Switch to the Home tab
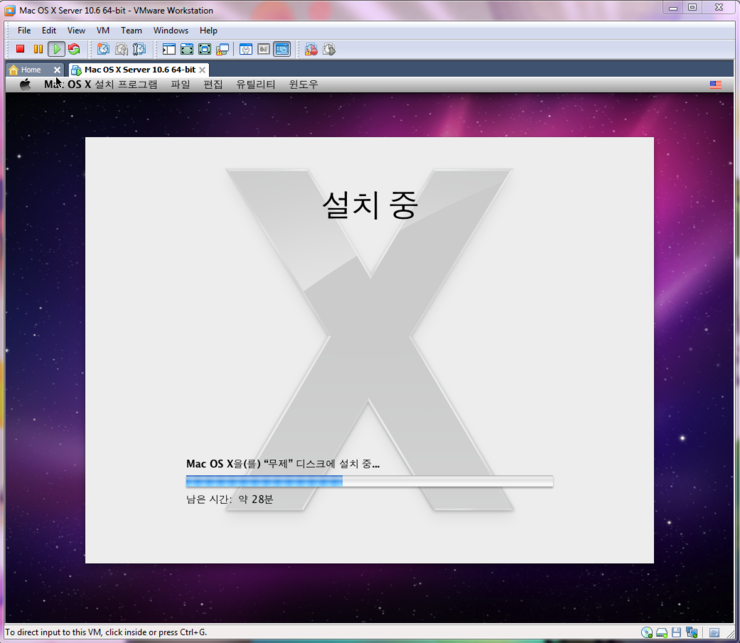Screen dimensions: 740x643 31,69
